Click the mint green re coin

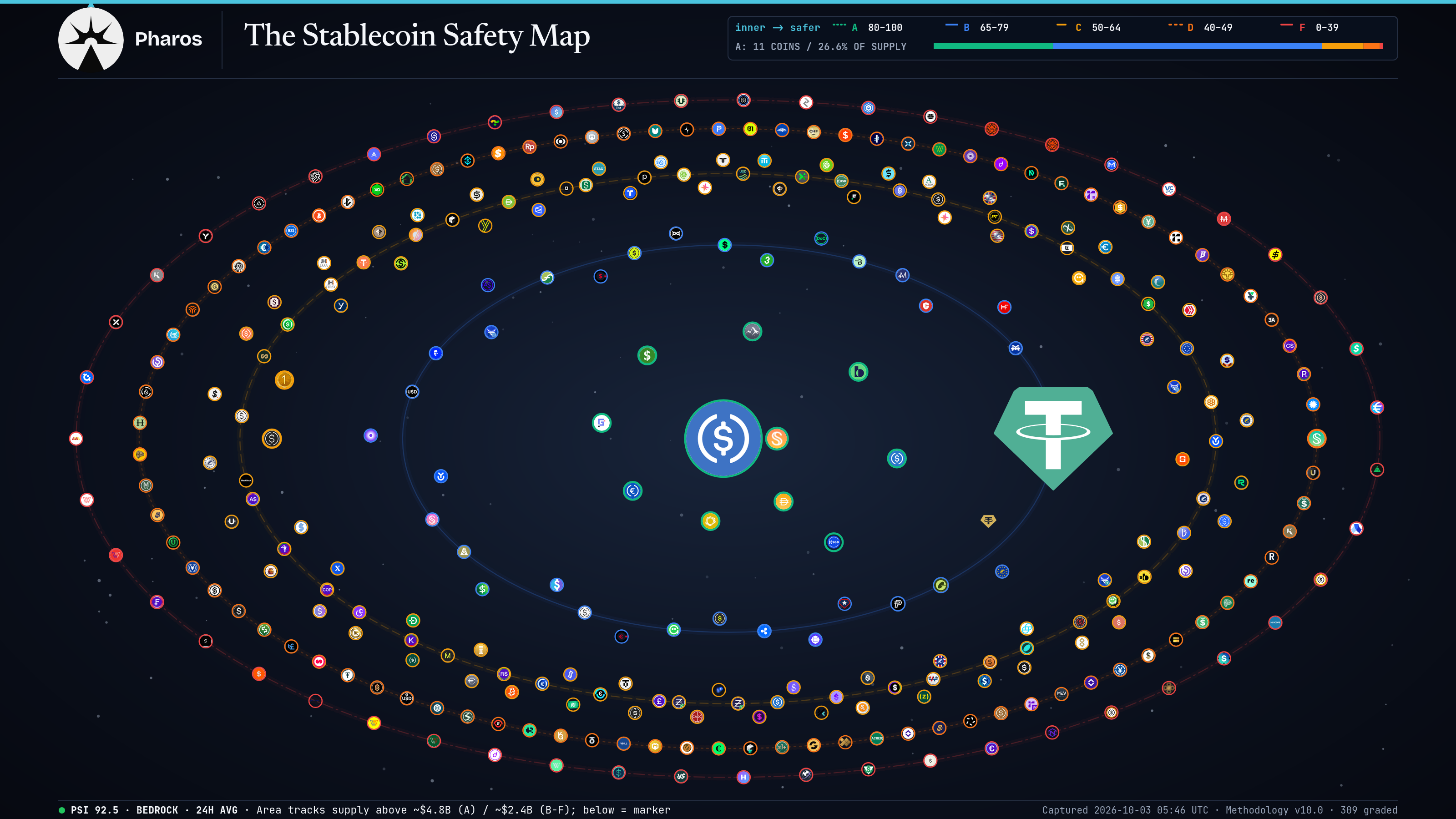point(1250,581)
